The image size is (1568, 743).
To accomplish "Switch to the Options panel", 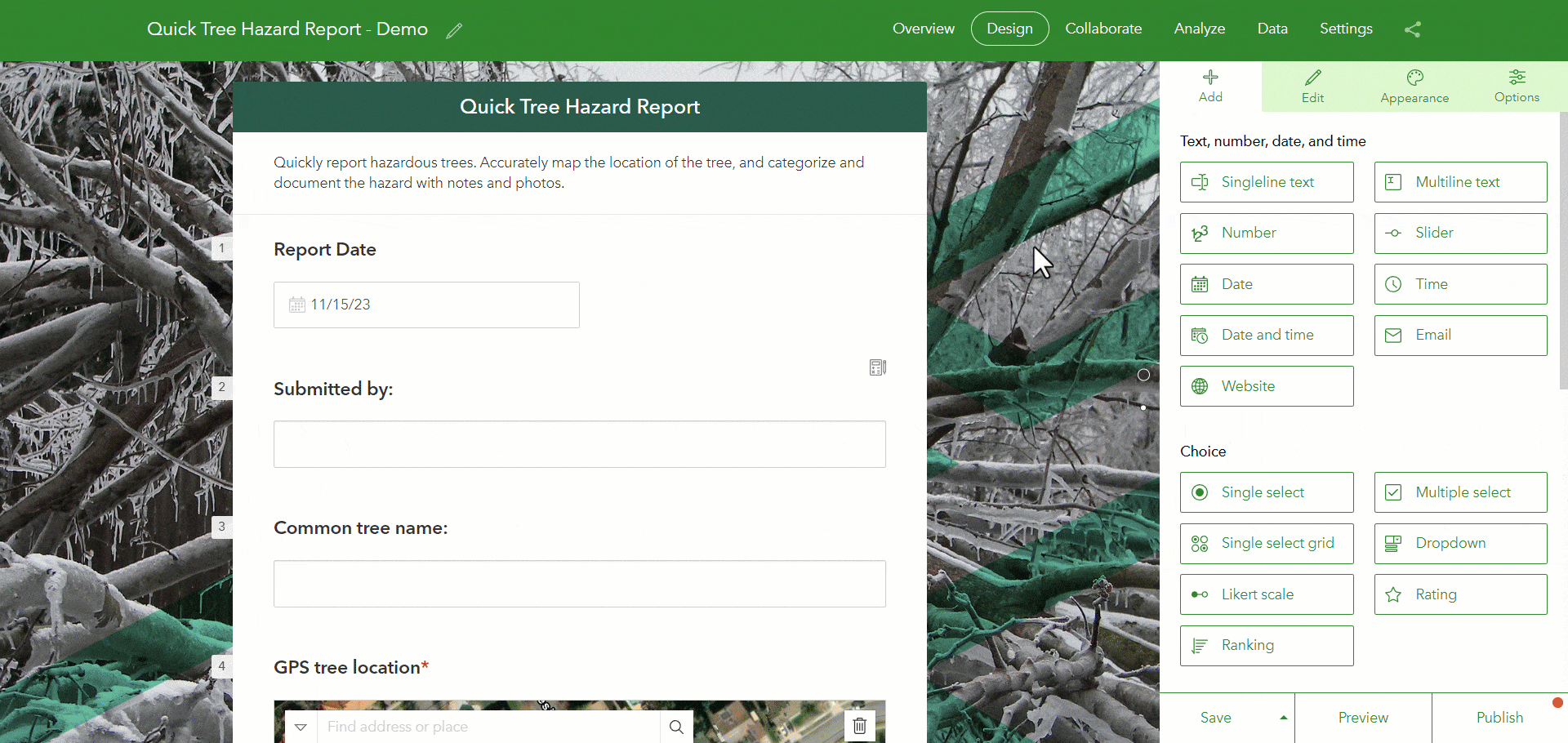I will coord(1517,86).
